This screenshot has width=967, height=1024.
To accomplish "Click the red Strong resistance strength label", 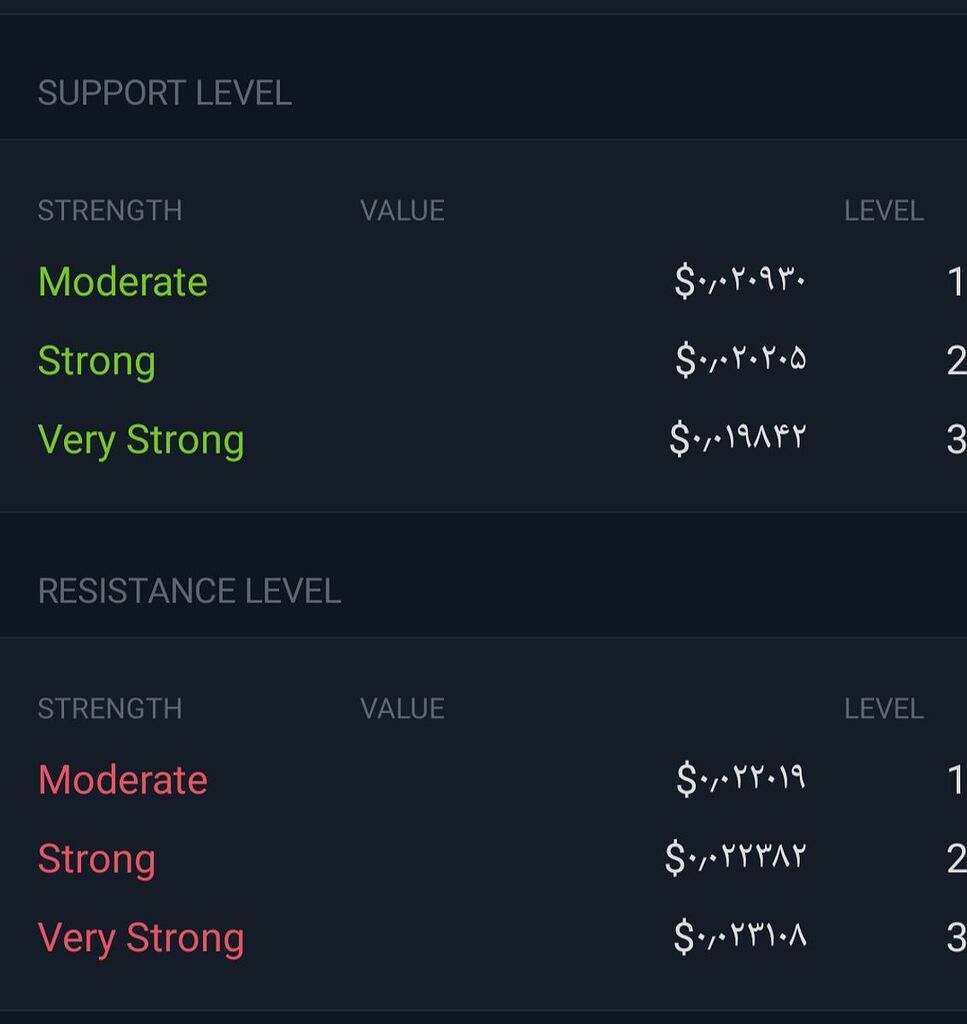I will pyautogui.click(x=97, y=859).
